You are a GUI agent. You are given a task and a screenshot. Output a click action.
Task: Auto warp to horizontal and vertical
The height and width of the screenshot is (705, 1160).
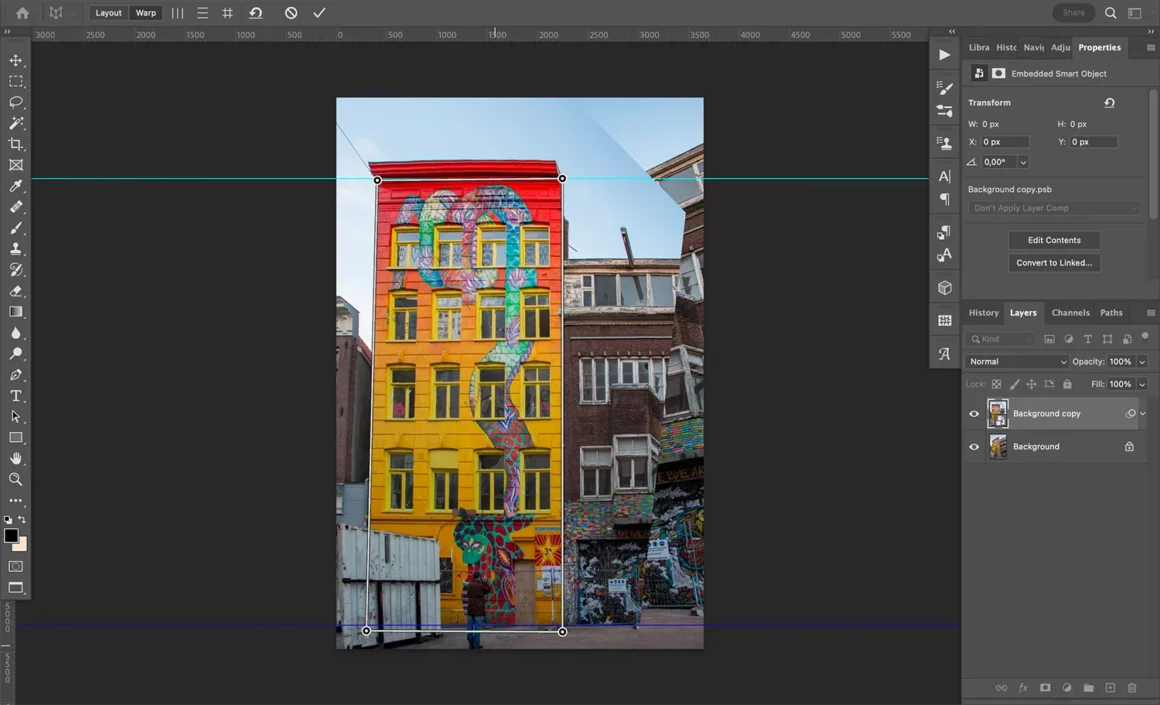tap(227, 13)
